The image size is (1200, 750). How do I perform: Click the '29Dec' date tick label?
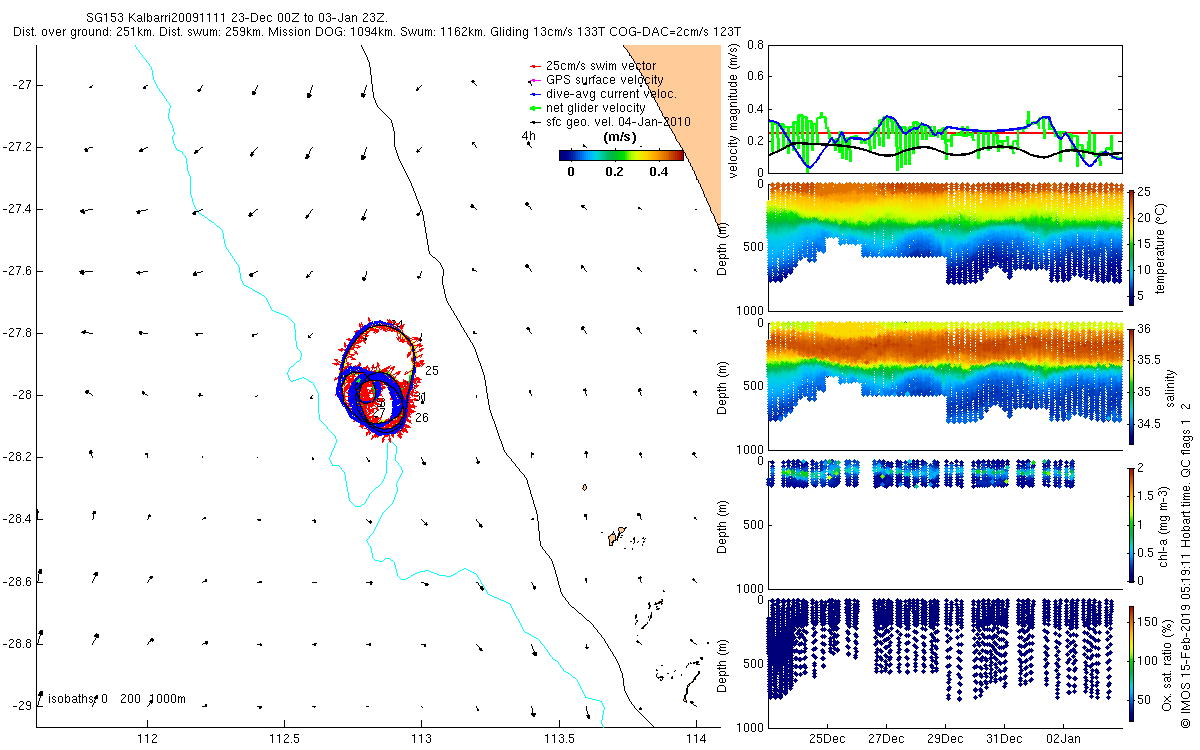(945, 739)
